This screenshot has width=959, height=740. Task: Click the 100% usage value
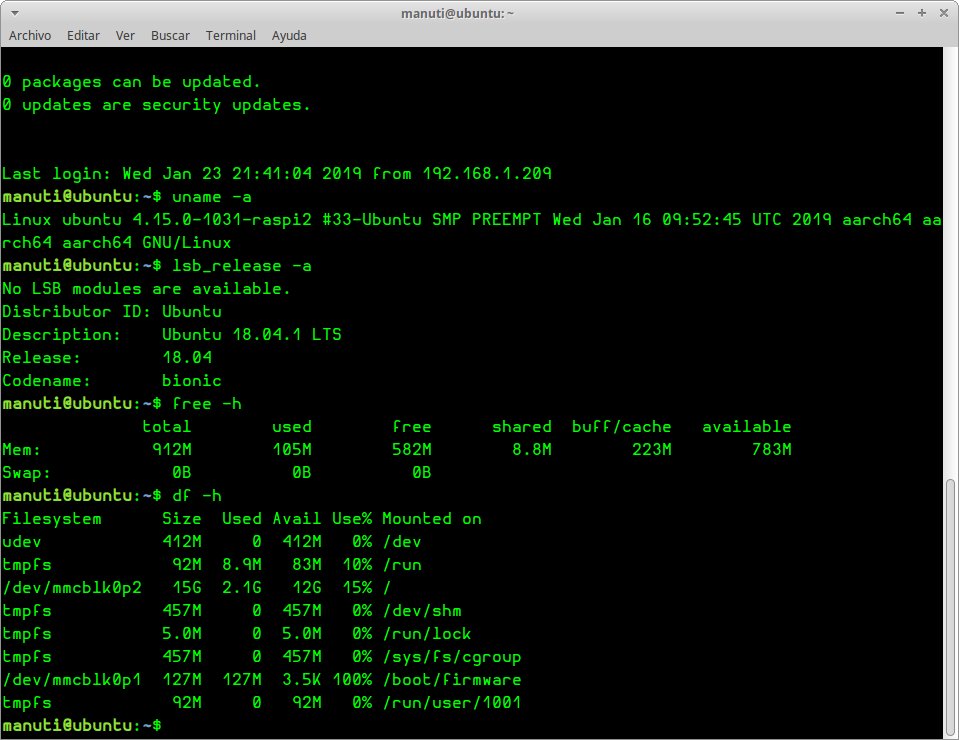352,679
